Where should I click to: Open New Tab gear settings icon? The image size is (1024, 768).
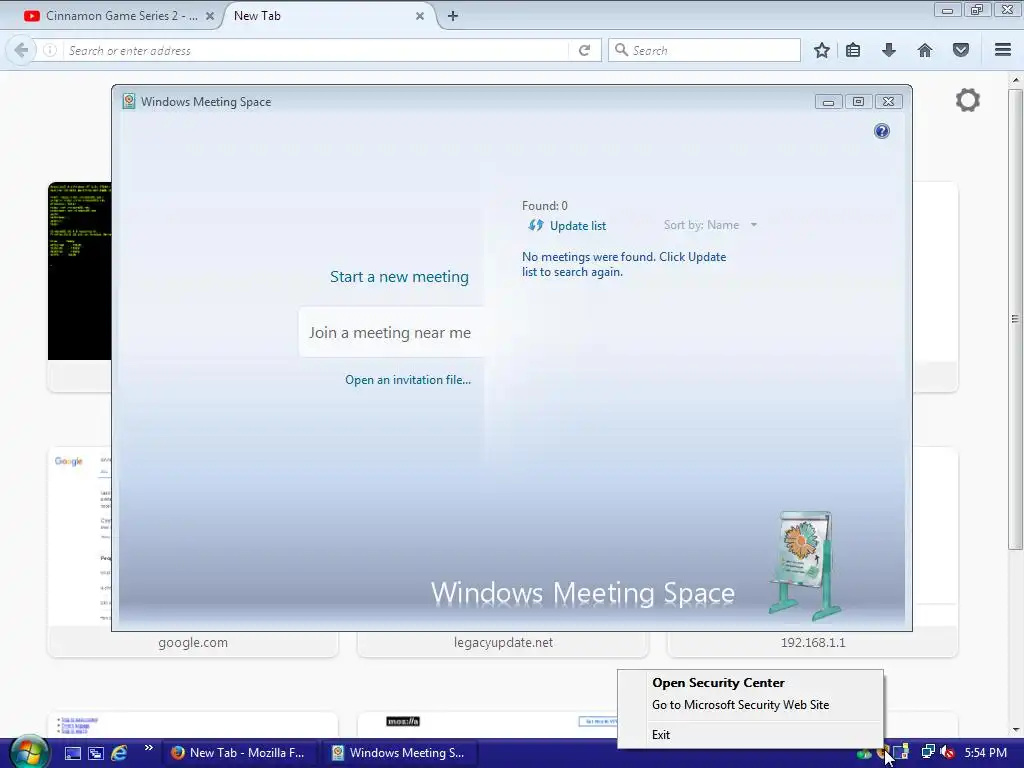tap(968, 101)
